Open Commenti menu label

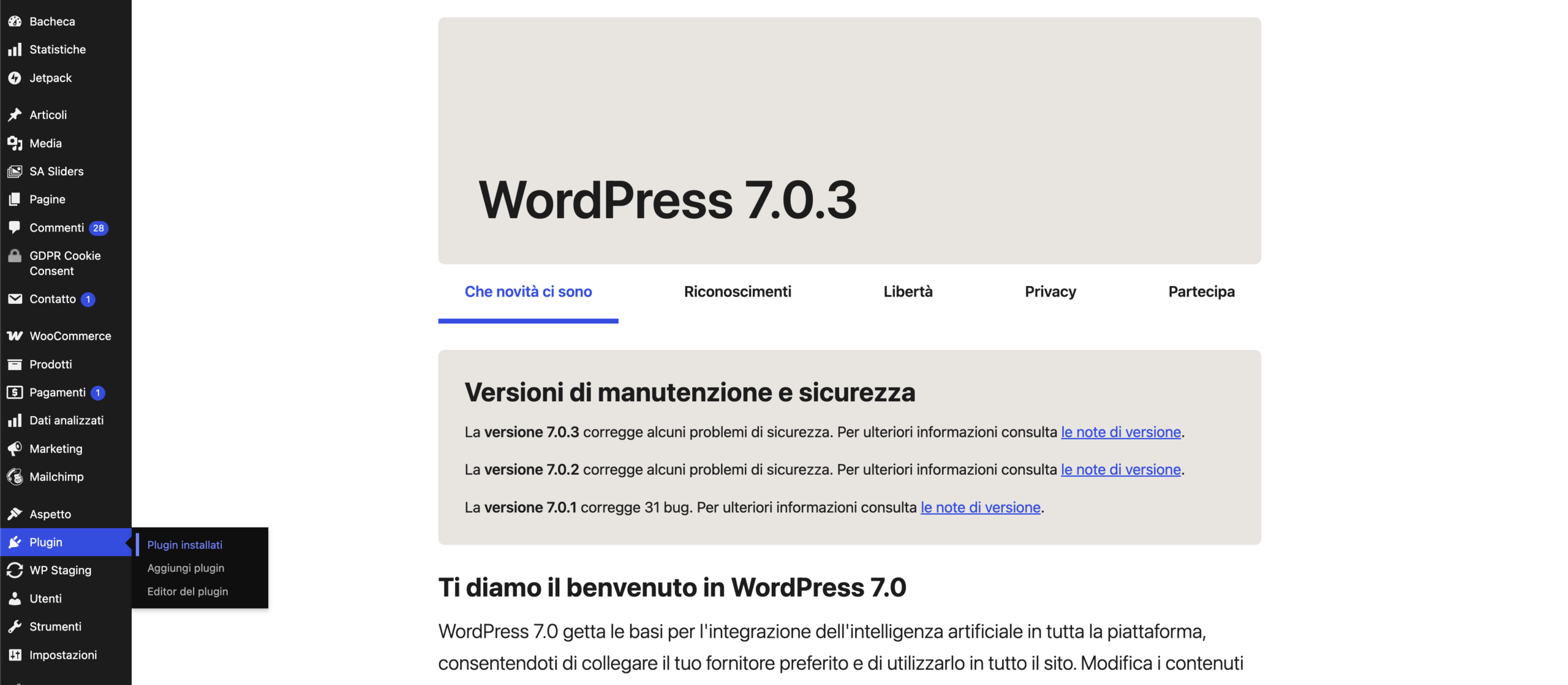[x=57, y=227]
